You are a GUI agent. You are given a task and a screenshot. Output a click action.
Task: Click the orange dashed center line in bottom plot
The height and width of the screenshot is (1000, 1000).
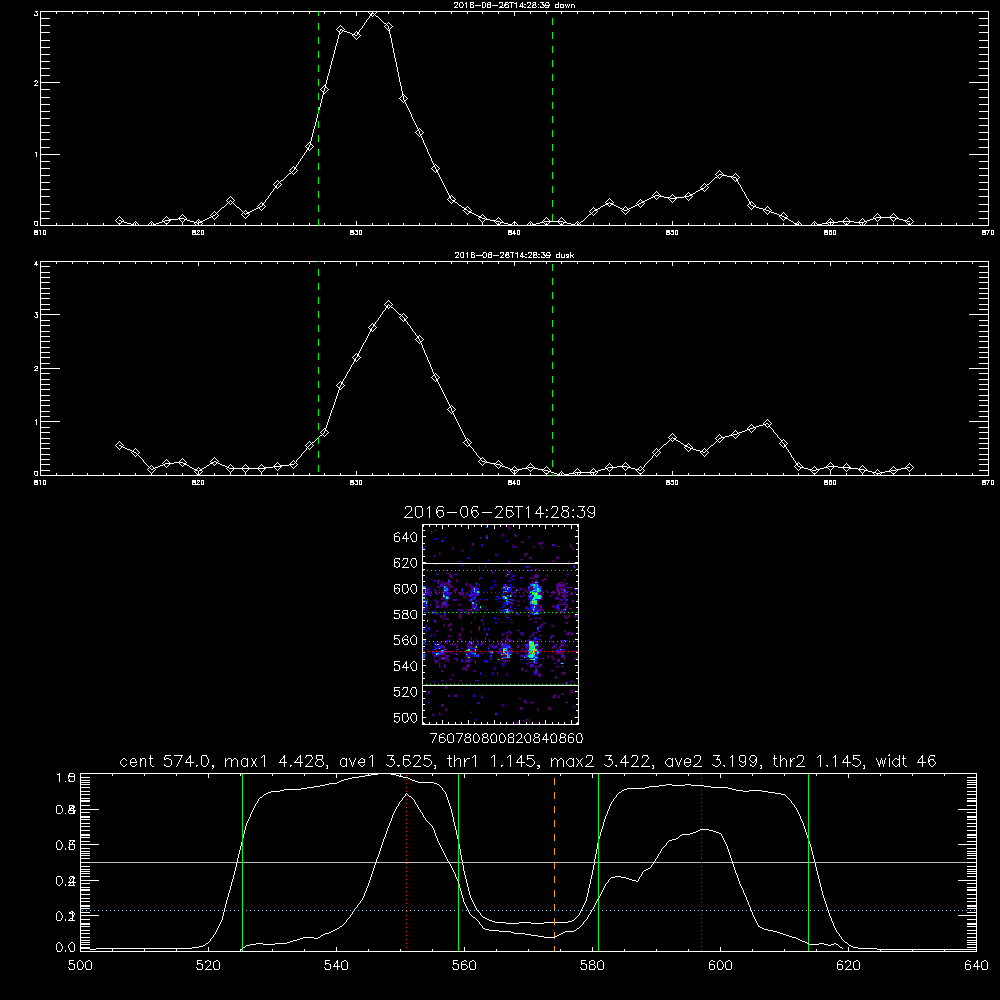point(554,862)
